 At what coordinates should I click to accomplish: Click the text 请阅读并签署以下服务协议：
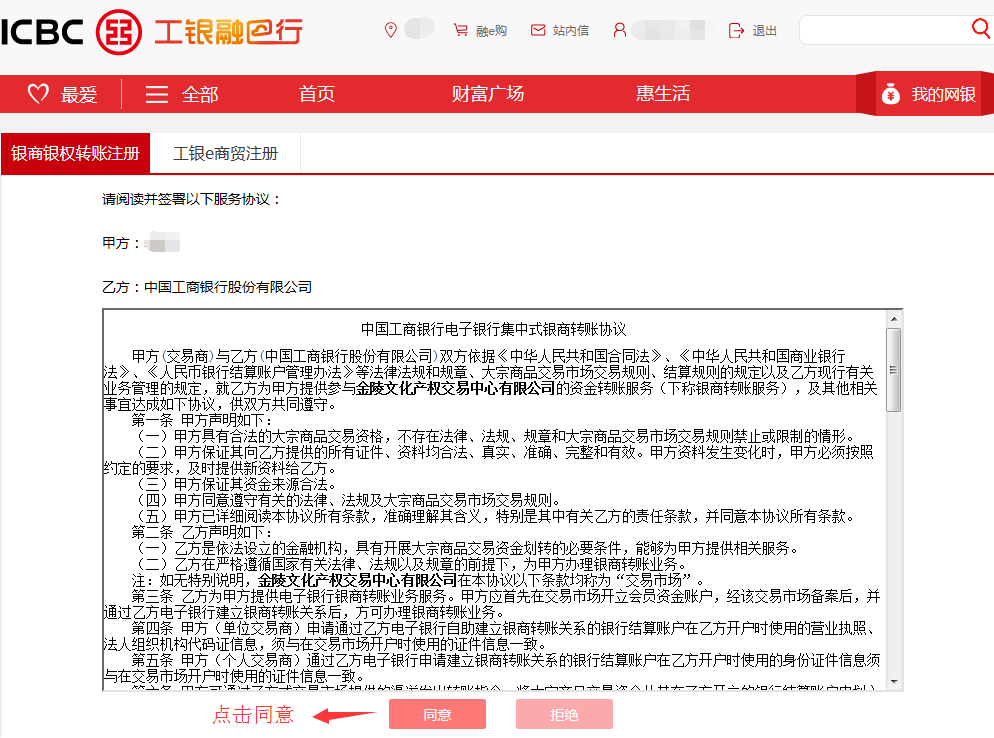pos(191,199)
